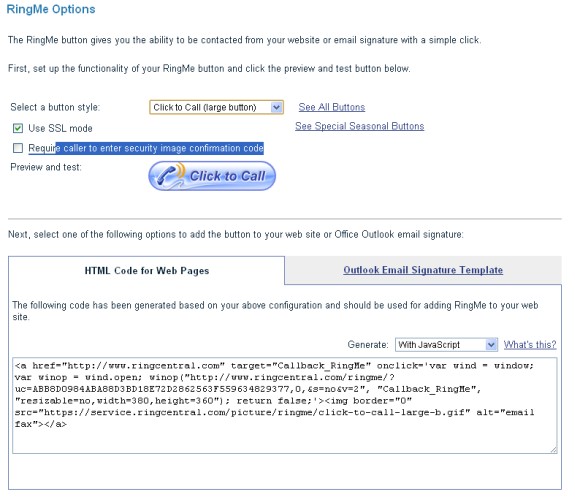The image size is (575, 497).
Task: Enable the security image confirmation code checkbox
Action: 18,148
